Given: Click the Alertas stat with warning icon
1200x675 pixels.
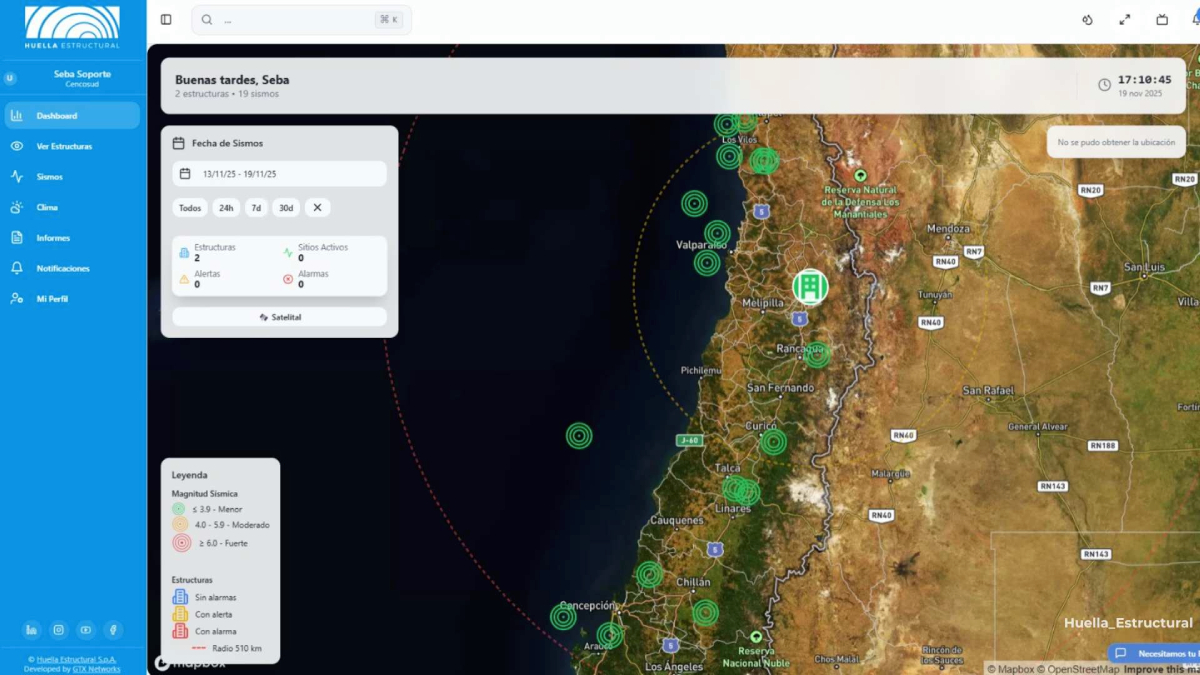Looking at the screenshot, I should (x=200, y=279).
